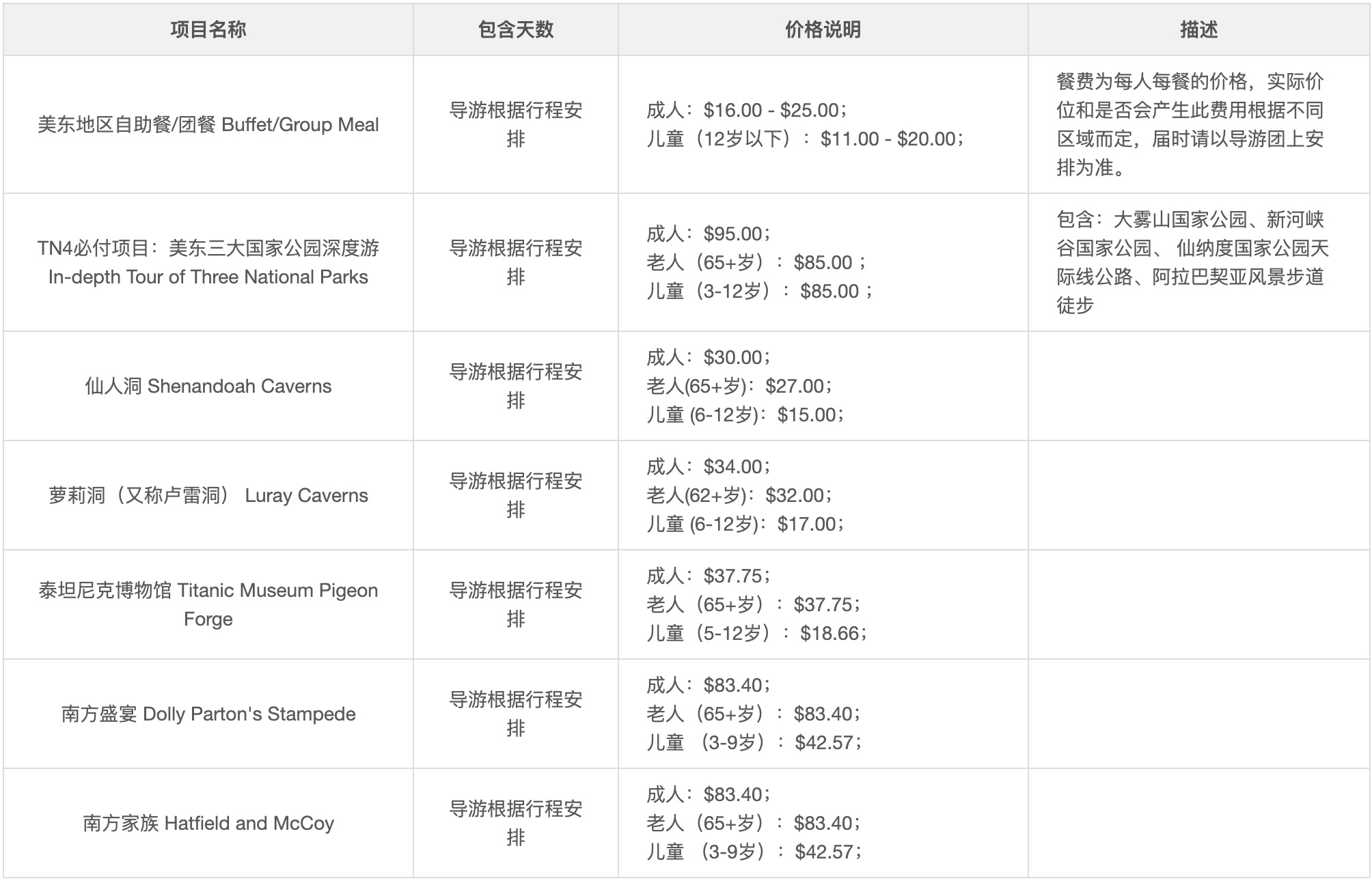Click Luray senior (62+岁) price $32.00
Image resolution: width=1372 pixels, height=881 pixels.
(x=739, y=495)
